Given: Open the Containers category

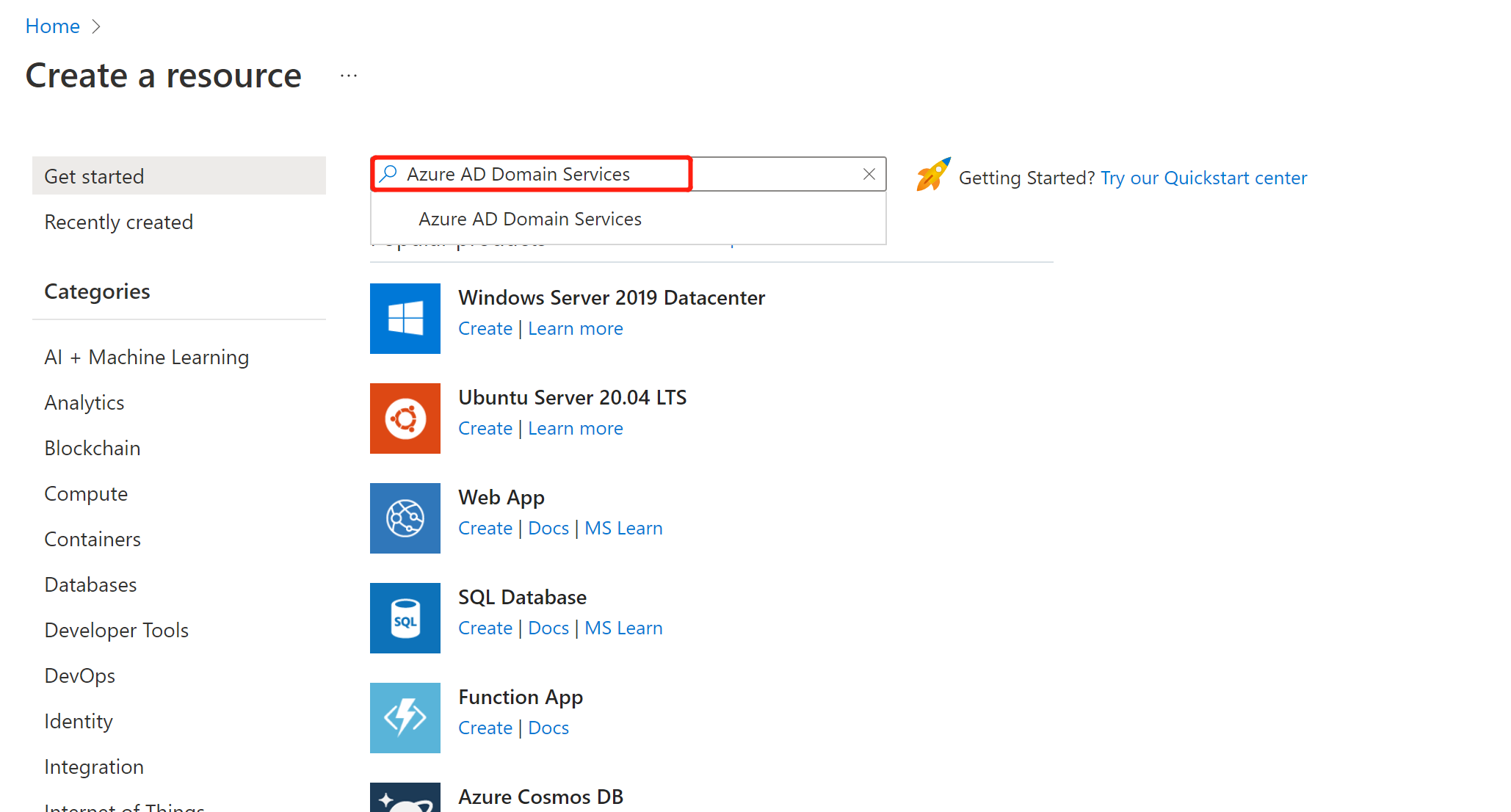Looking at the screenshot, I should (93, 539).
